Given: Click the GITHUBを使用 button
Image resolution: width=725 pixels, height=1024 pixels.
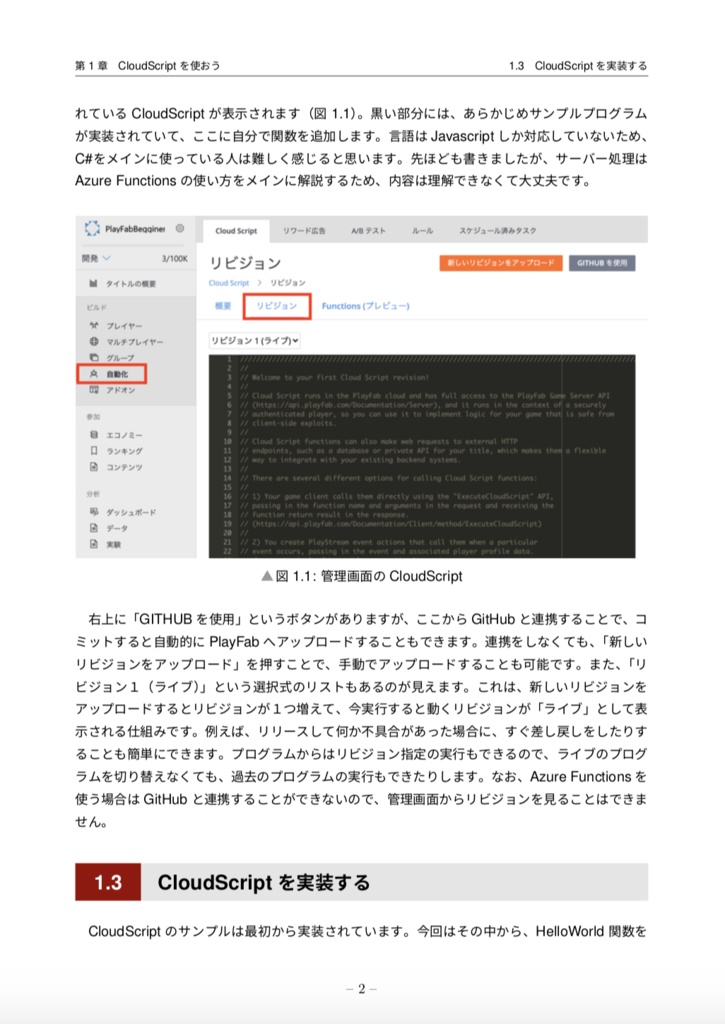Looking at the screenshot, I should click(602, 263).
